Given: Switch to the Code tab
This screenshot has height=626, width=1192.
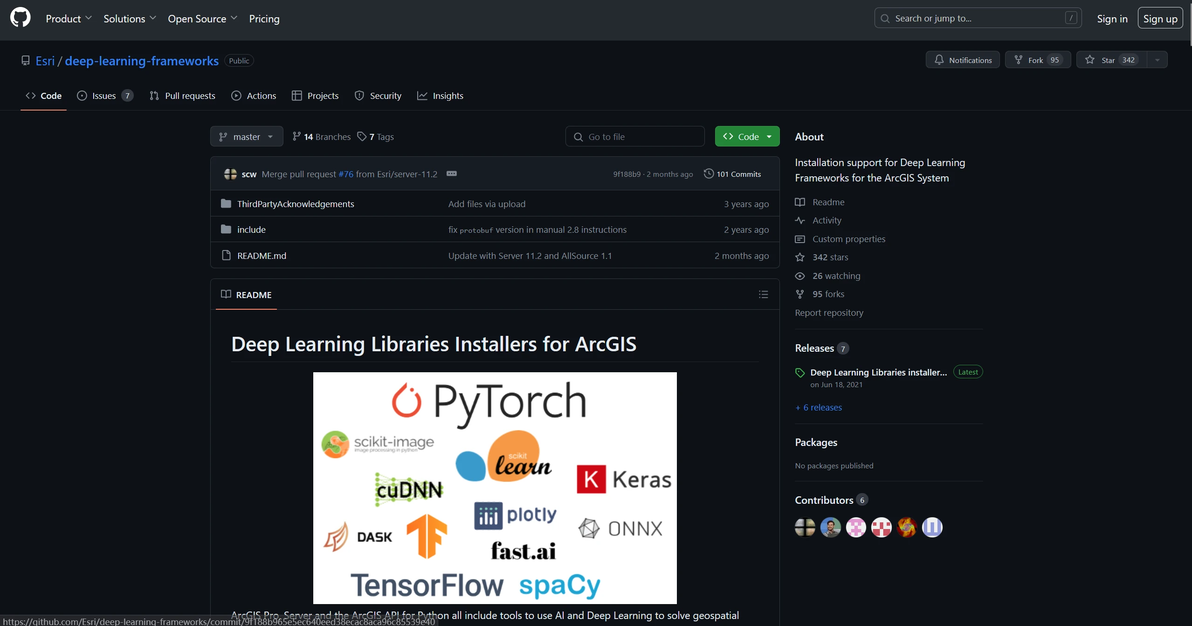Looking at the screenshot, I should (x=43, y=96).
